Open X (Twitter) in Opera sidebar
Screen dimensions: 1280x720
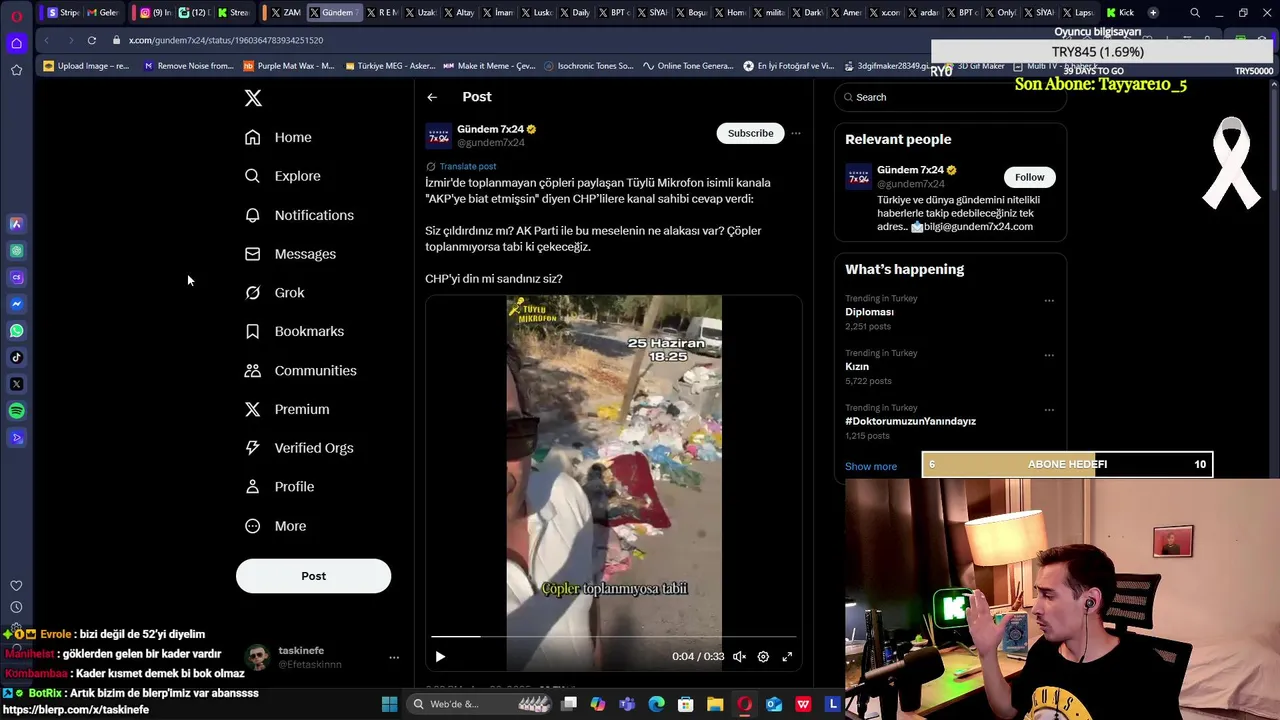[16, 384]
